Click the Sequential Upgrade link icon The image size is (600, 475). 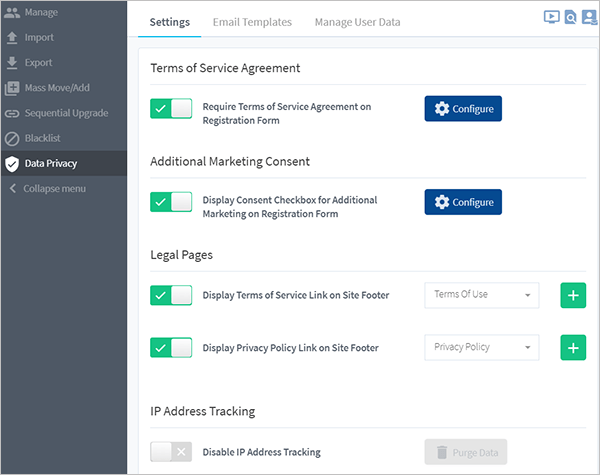tap(12, 113)
